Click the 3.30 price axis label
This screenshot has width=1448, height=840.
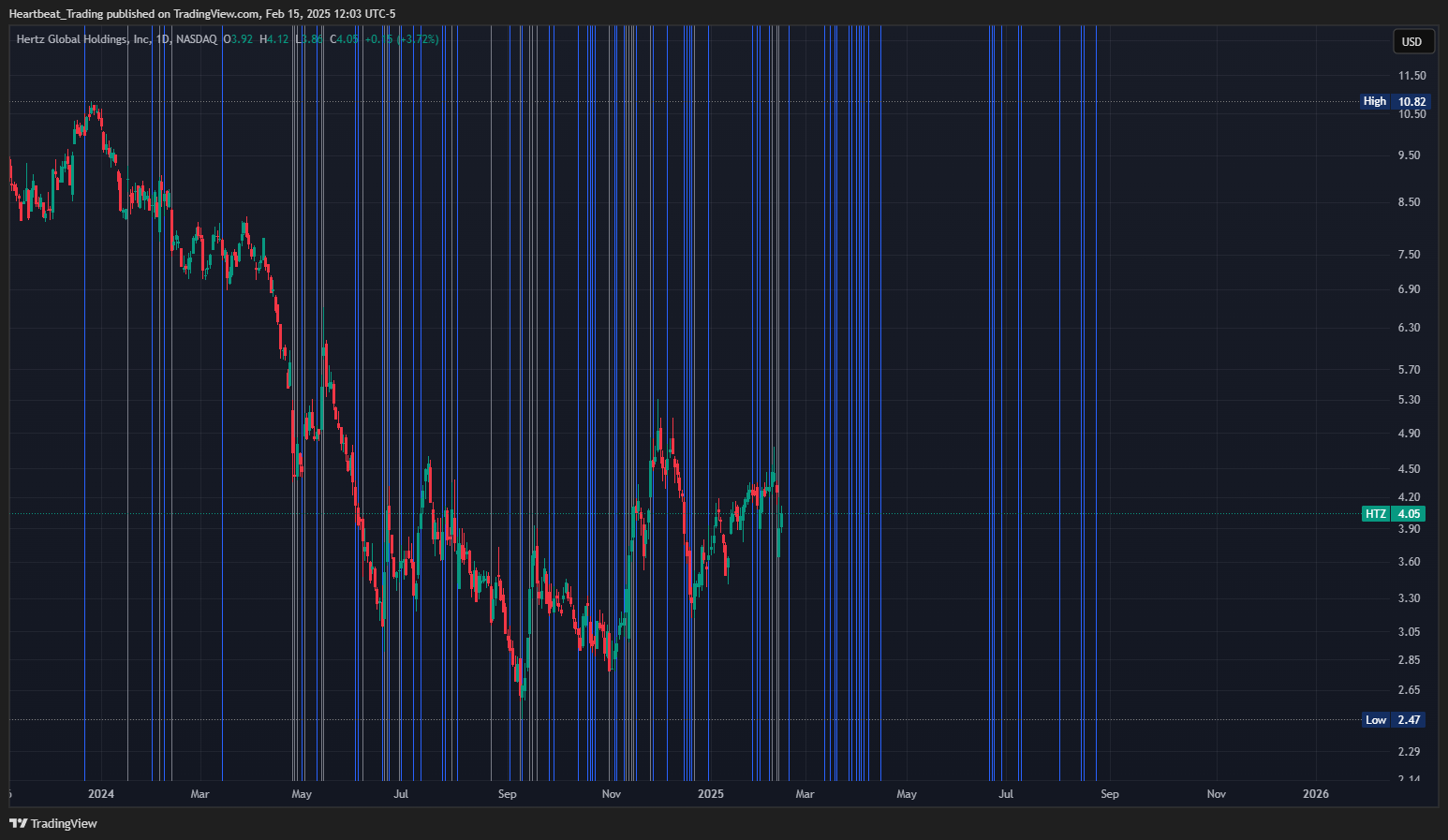click(1409, 598)
